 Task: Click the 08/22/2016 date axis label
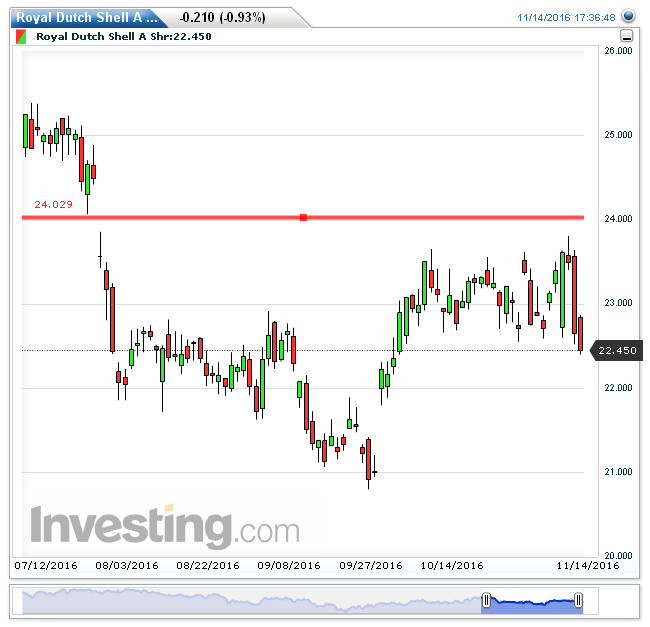pyautogui.click(x=208, y=566)
